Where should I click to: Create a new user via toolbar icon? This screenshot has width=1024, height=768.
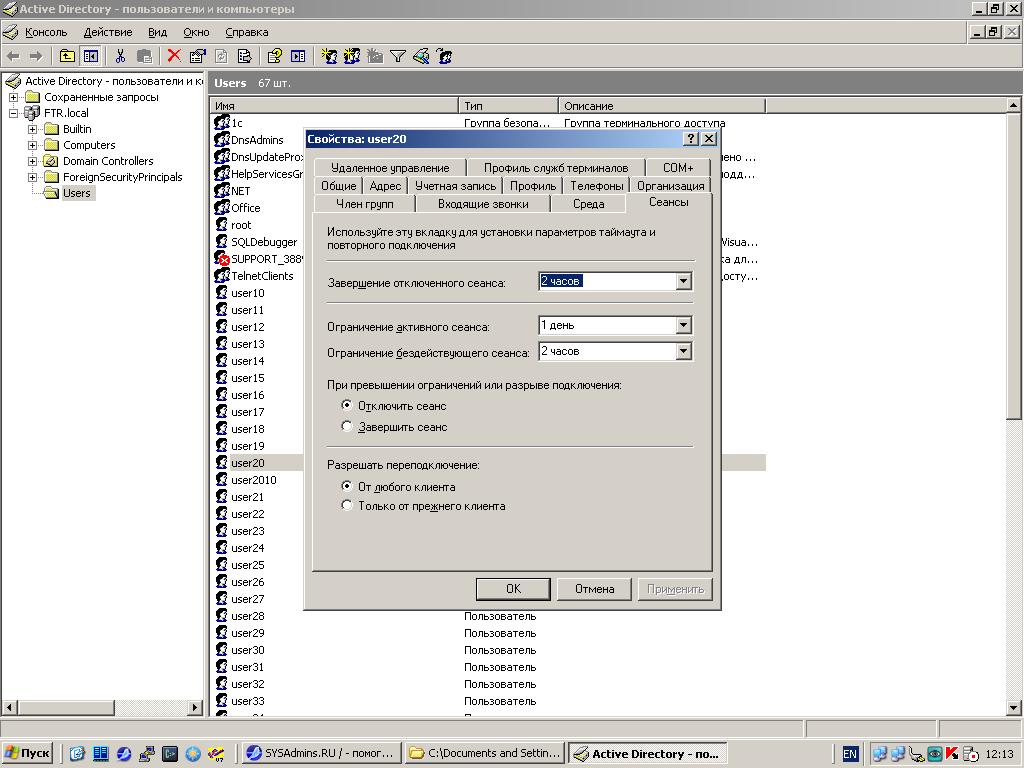(x=328, y=56)
